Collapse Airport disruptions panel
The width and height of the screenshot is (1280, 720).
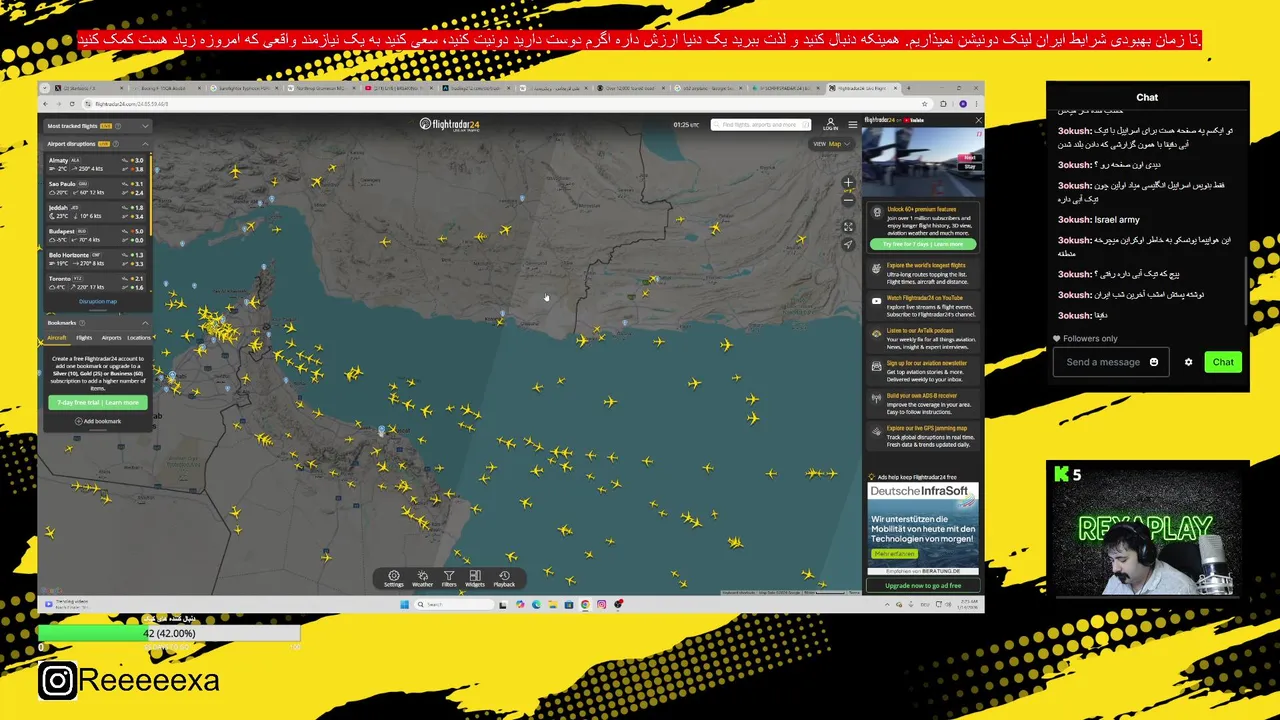click(x=145, y=144)
